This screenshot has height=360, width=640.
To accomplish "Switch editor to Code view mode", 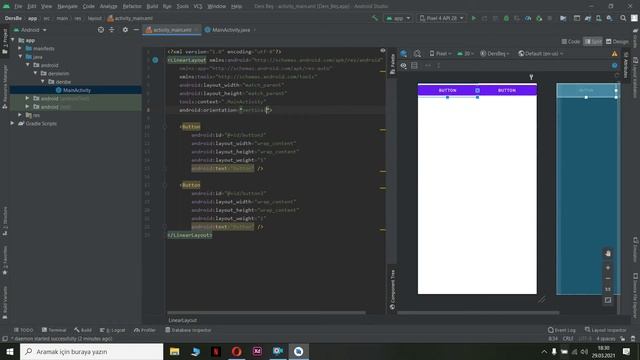I will tap(571, 42).
